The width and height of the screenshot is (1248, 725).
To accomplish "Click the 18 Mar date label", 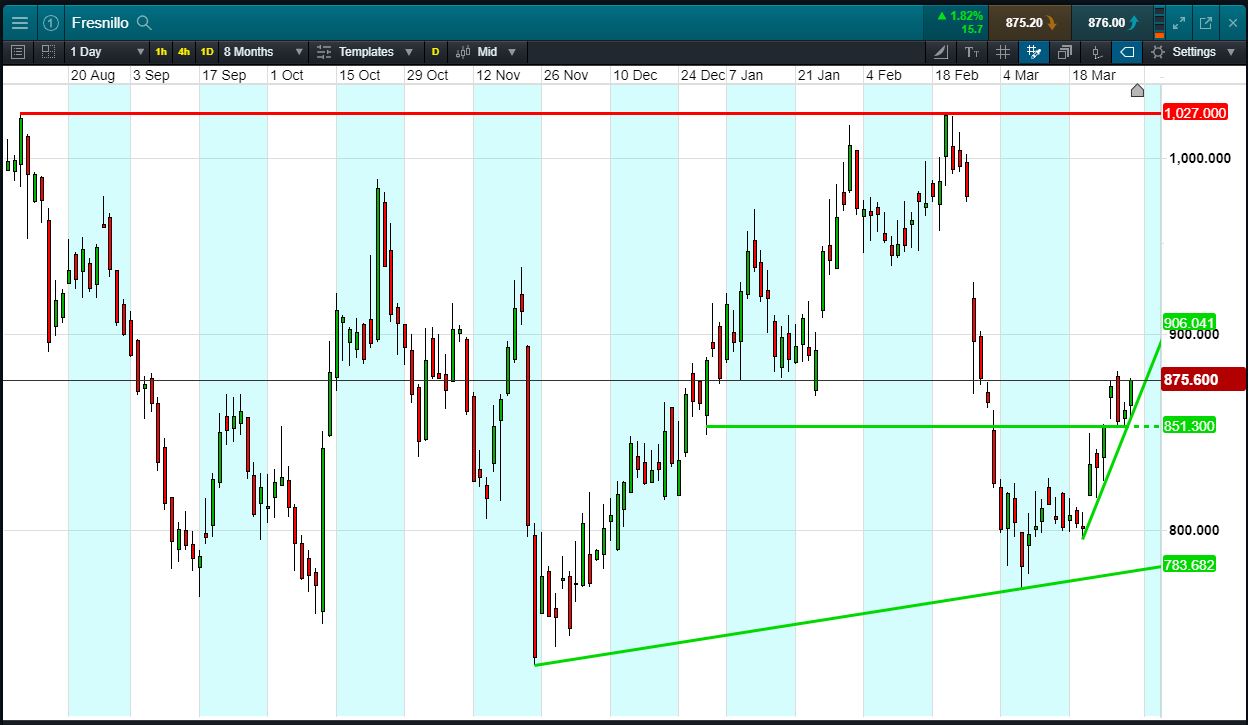I will 1094,75.
